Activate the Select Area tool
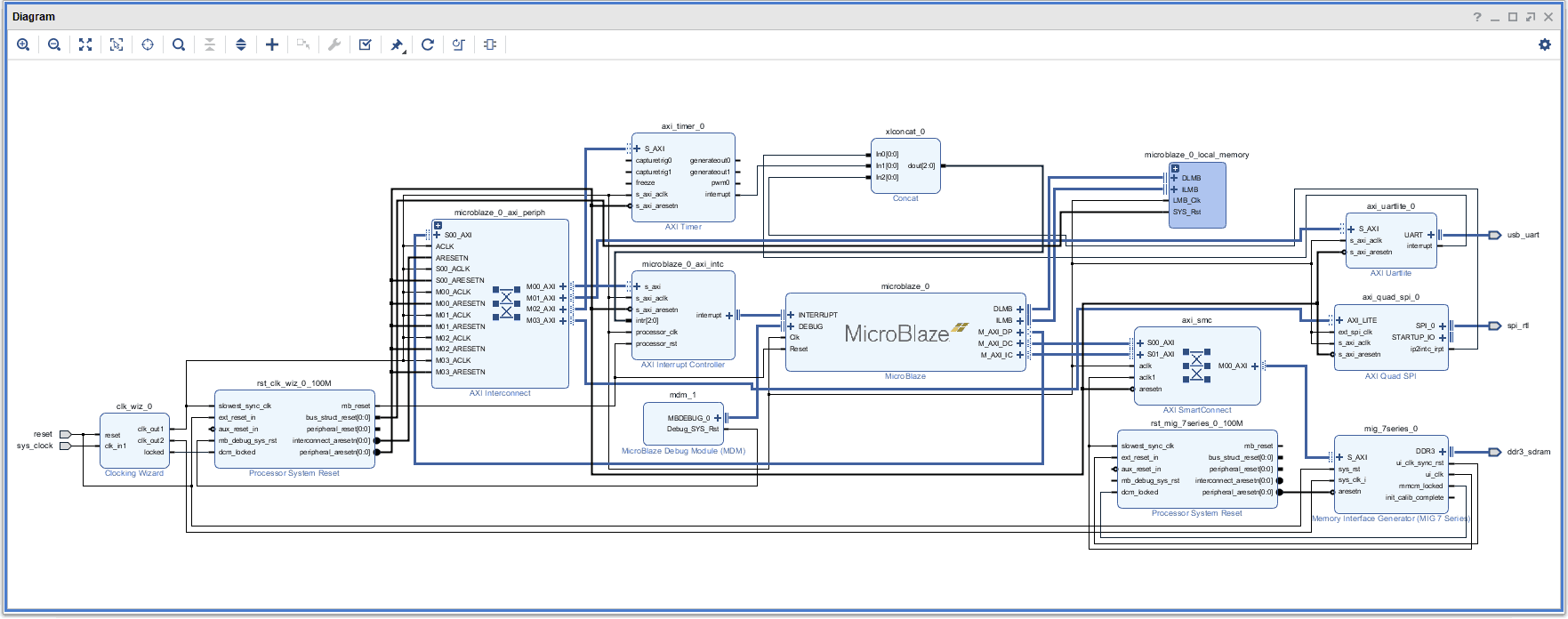 tap(117, 44)
